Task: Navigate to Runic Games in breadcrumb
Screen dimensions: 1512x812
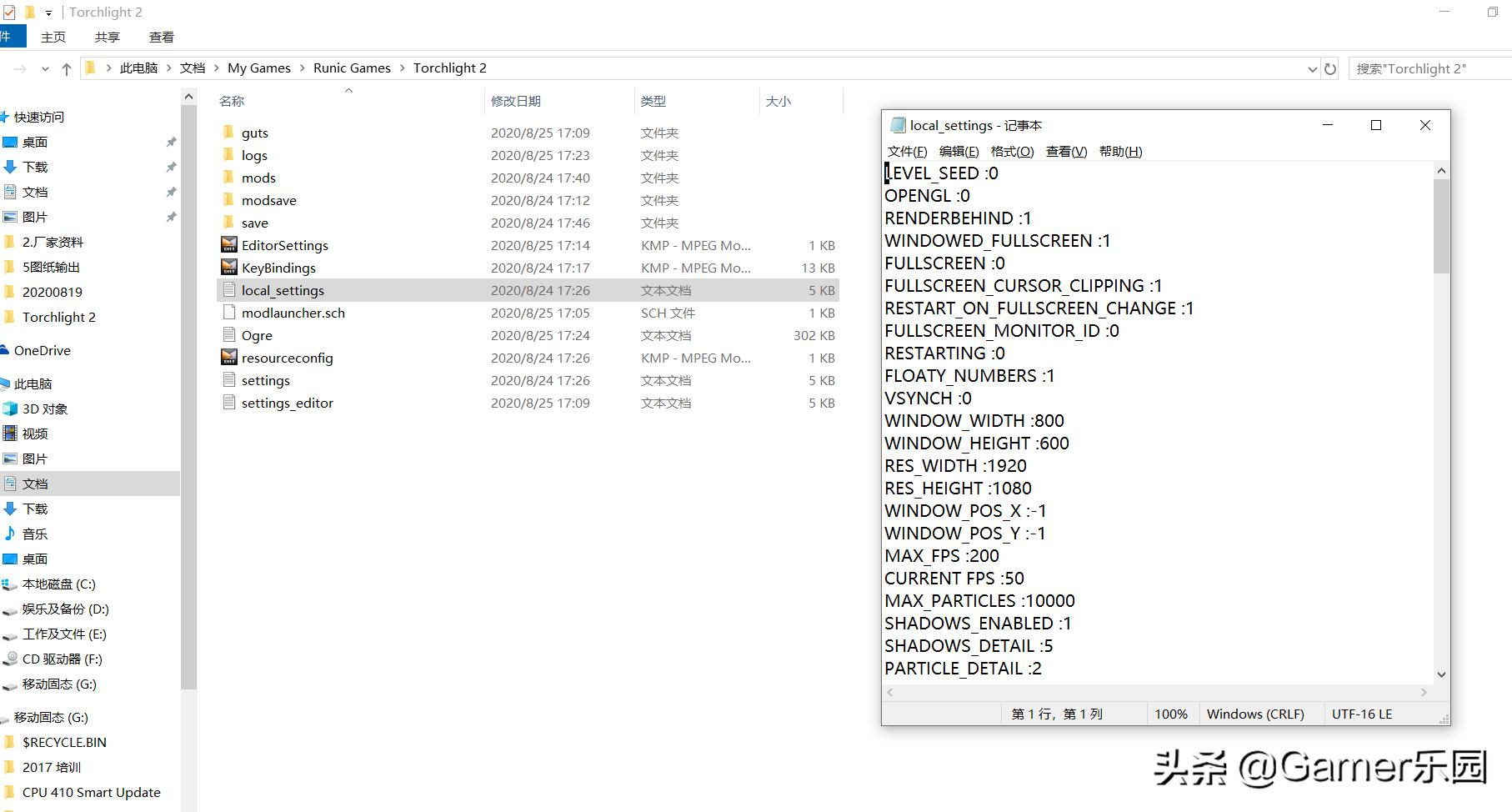Action: (352, 68)
